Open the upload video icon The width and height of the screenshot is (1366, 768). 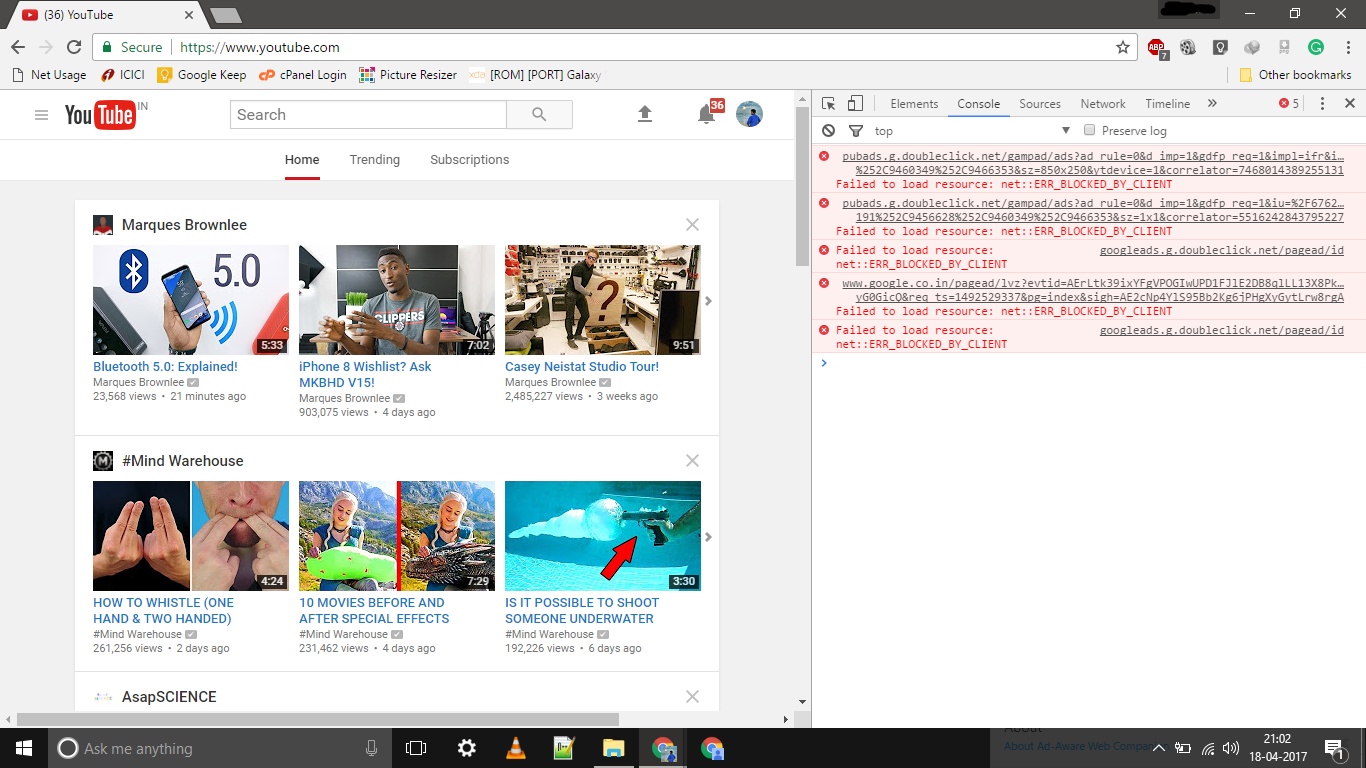(x=645, y=114)
